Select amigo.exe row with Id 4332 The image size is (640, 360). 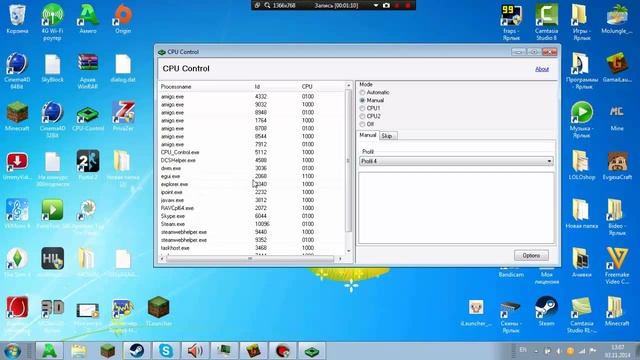pyautogui.click(x=252, y=97)
